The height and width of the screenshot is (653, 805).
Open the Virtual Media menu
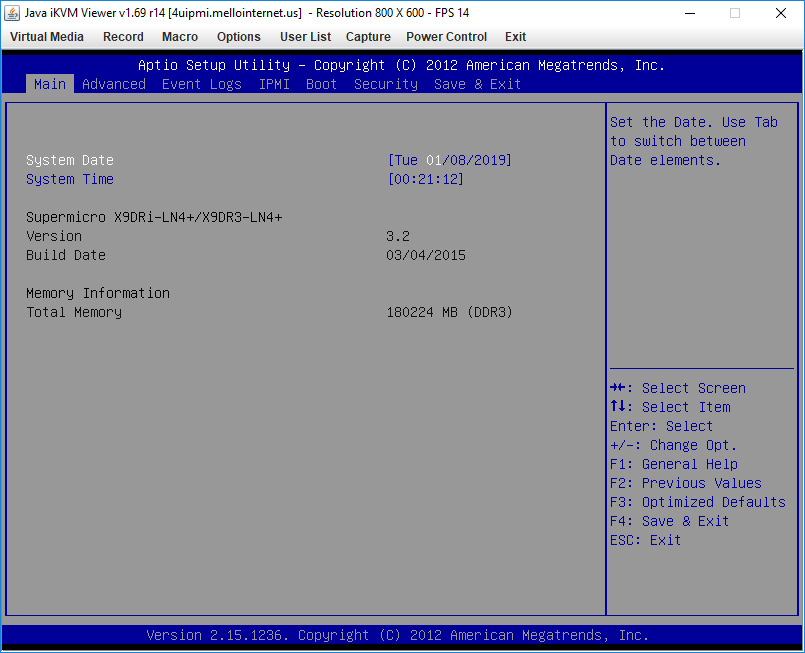[47, 37]
